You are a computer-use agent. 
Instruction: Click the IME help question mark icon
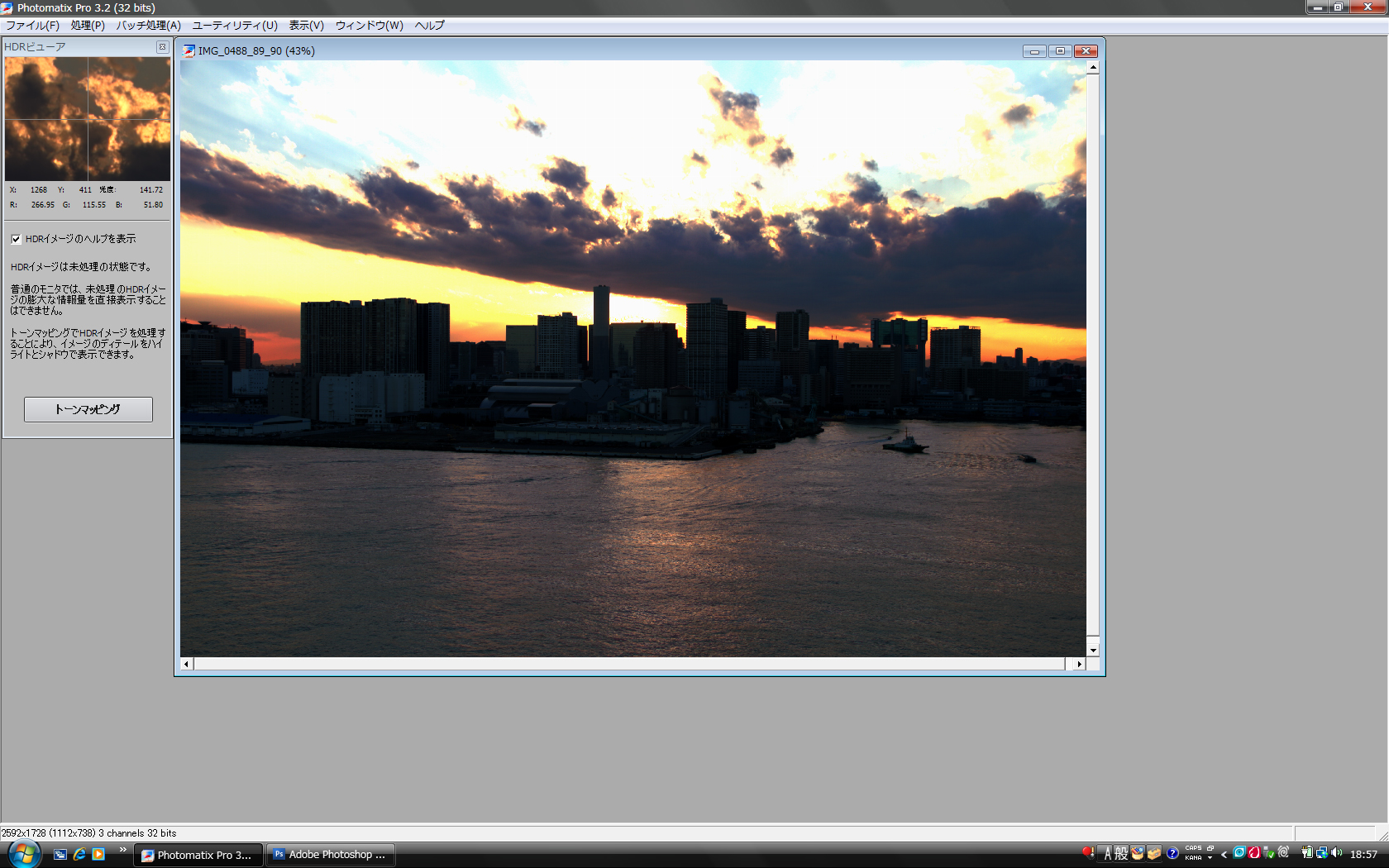pyautogui.click(x=1172, y=854)
